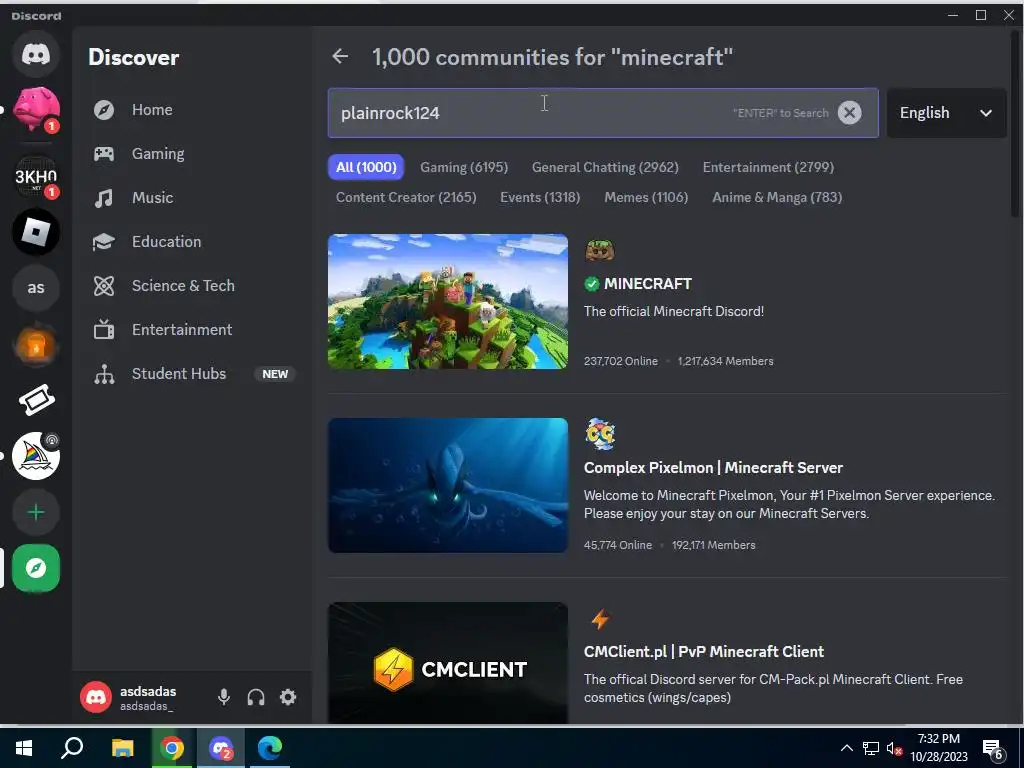Open the Midjourney sailboat server
The width and height of the screenshot is (1024, 768).
tap(36, 456)
